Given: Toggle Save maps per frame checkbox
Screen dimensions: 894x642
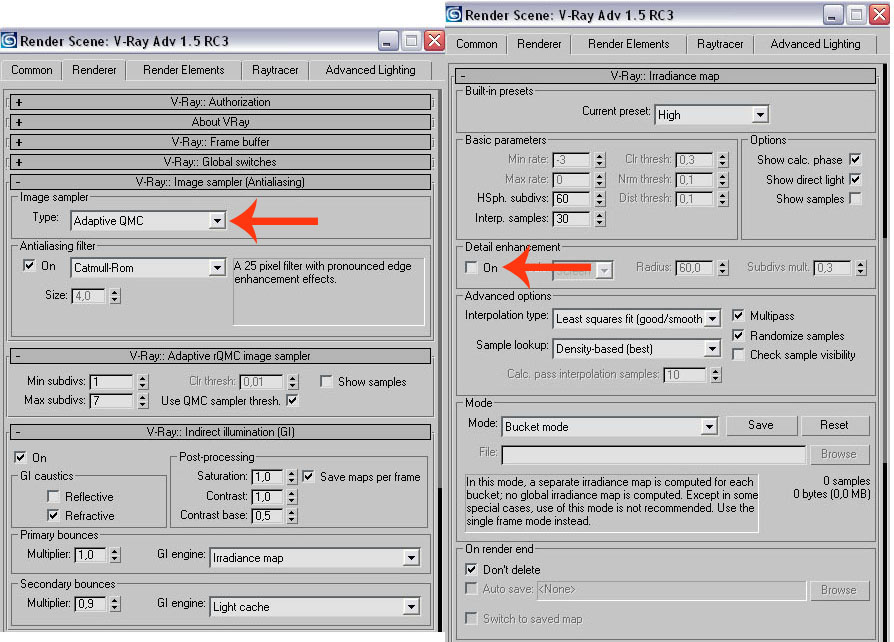Looking at the screenshot, I should [308, 476].
